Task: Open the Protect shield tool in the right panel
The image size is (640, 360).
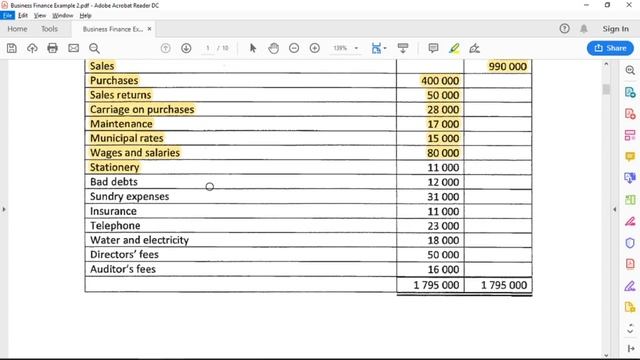Action: tap(630, 243)
